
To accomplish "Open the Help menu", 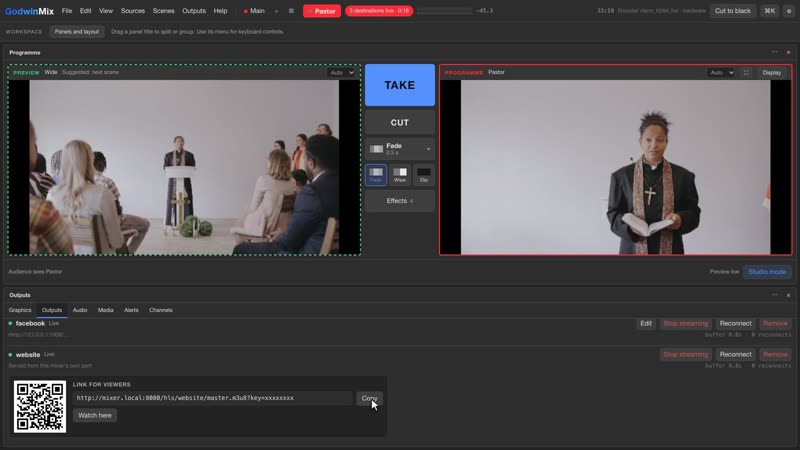I will pos(220,11).
